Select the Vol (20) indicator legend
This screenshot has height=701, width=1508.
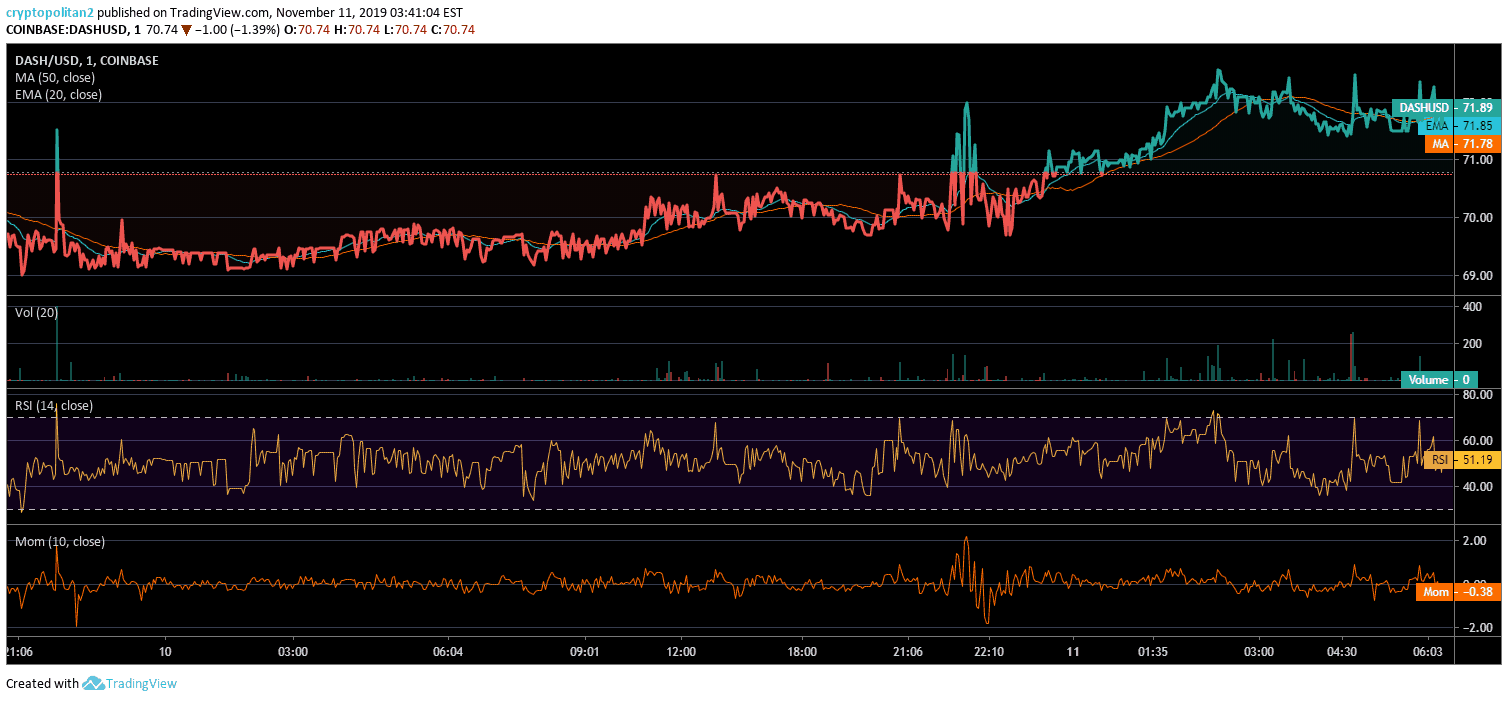[x=36, y=313]
